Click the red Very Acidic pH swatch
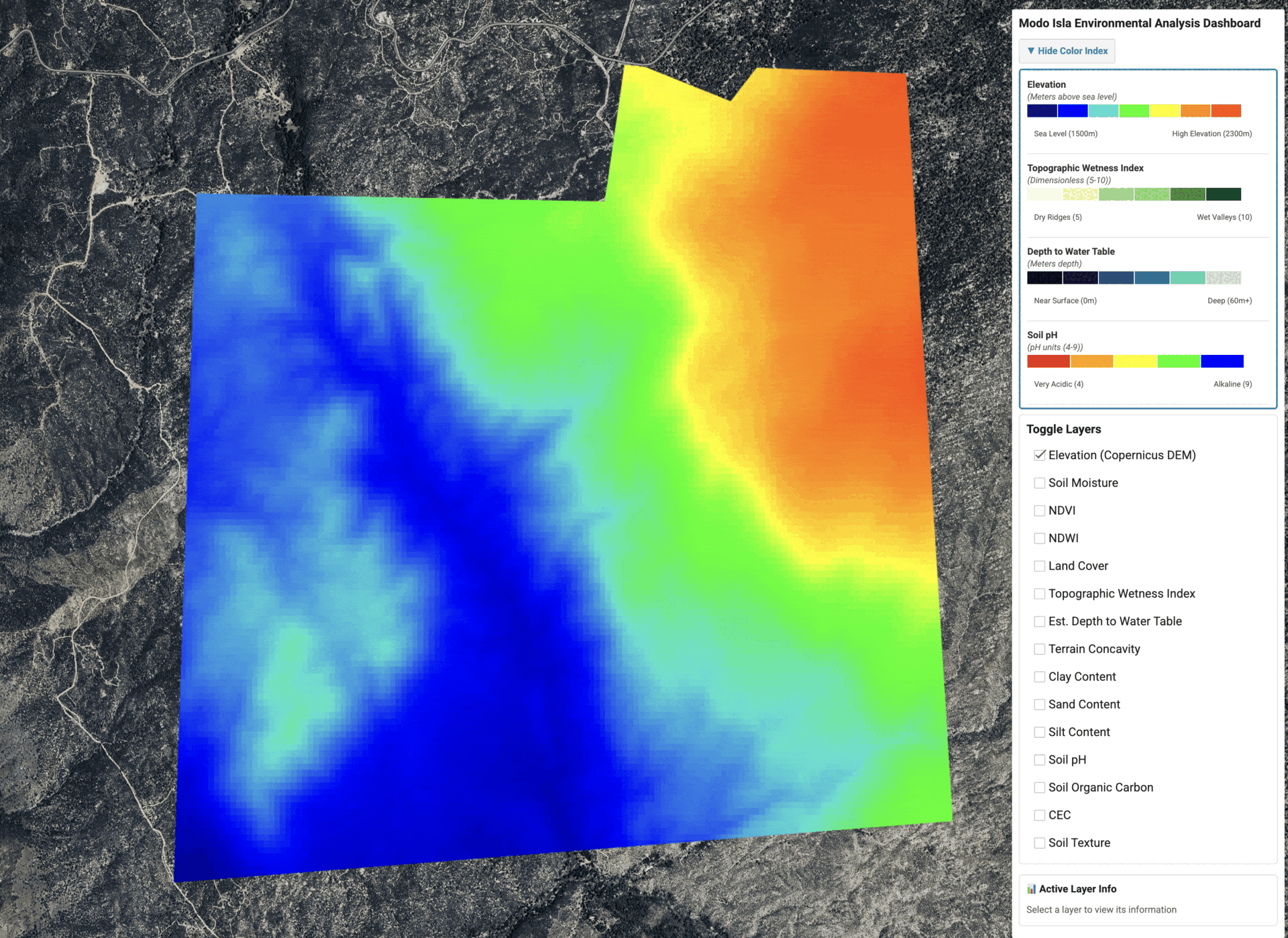 coord(1048,362)
